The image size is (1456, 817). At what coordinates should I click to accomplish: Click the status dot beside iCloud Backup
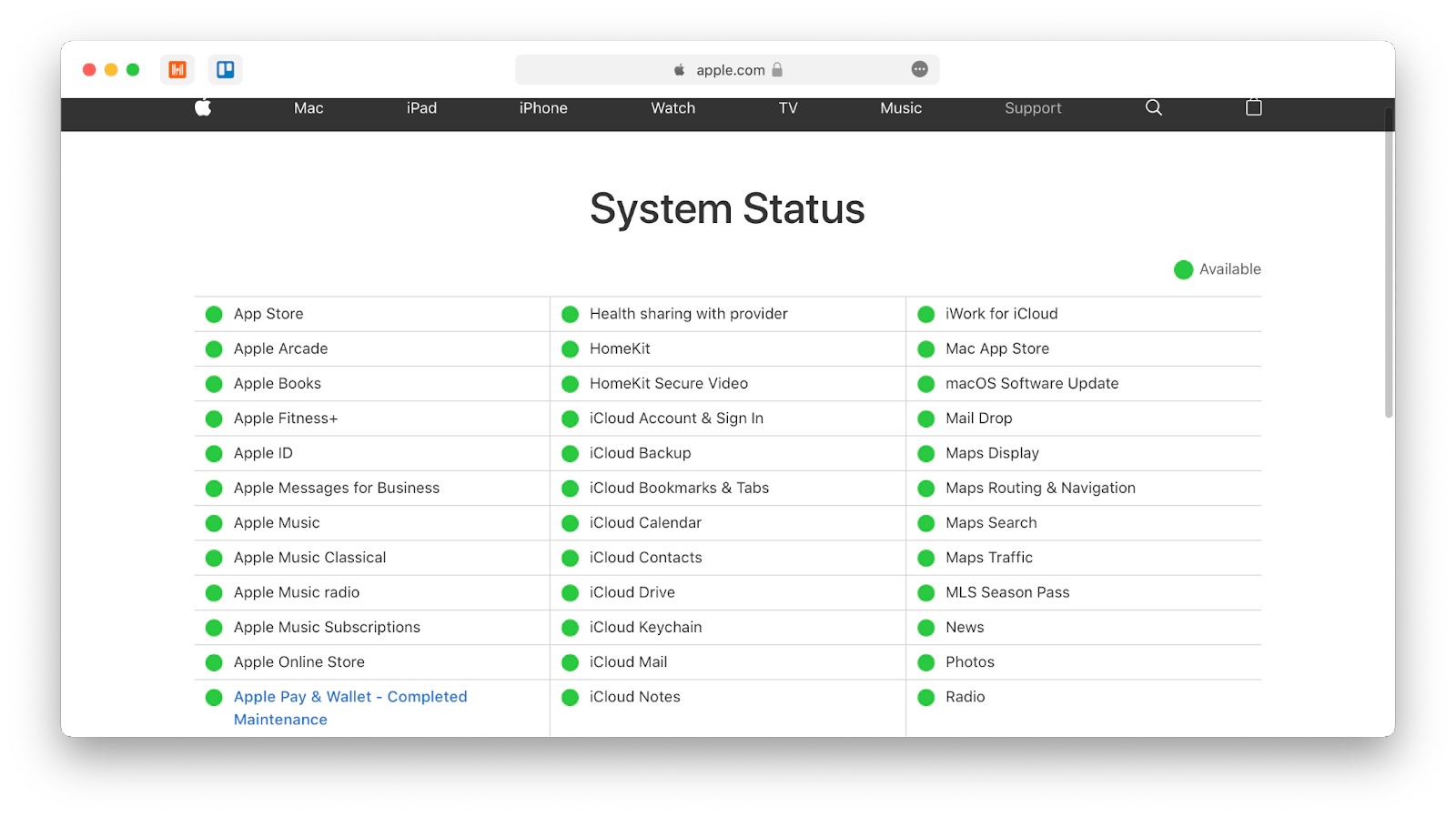click(x=571, y=454)
